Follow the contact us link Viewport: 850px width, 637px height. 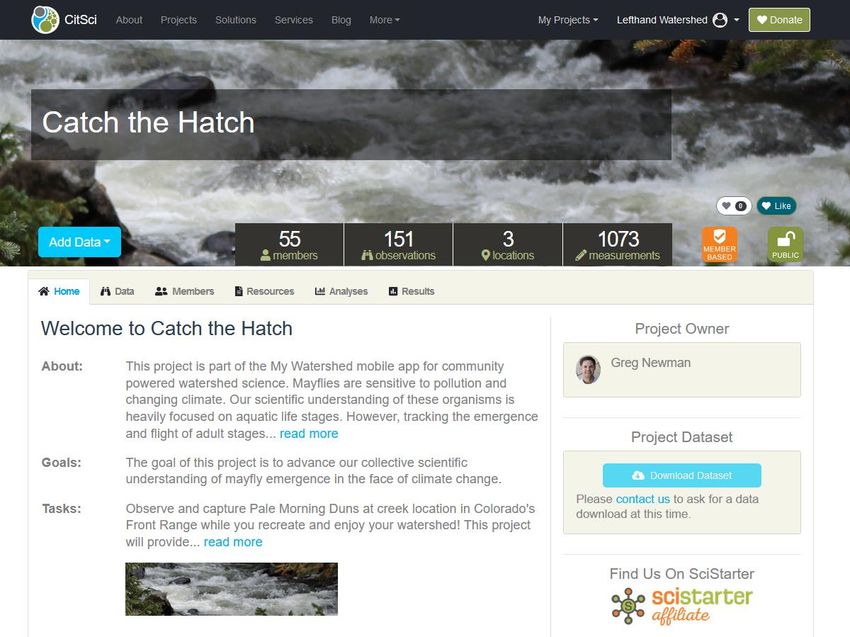pyautogui.click(x=642, y=499)
